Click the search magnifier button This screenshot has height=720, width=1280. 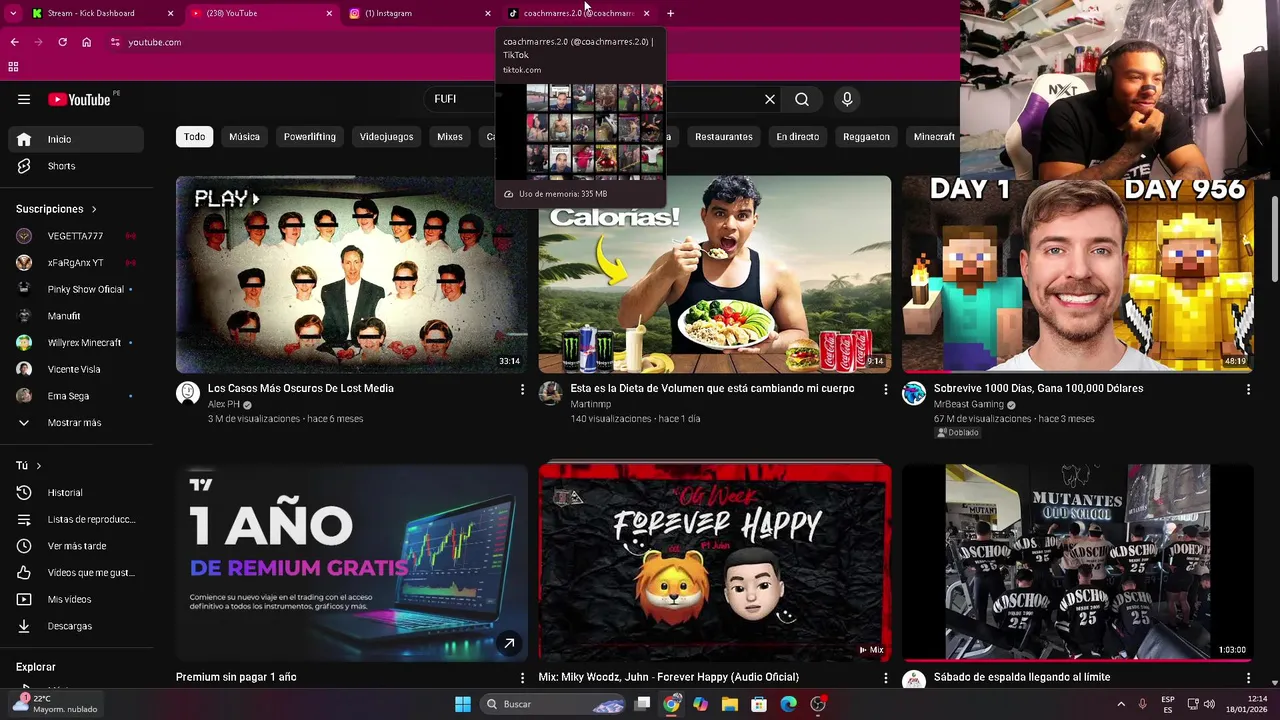point(802,99)
